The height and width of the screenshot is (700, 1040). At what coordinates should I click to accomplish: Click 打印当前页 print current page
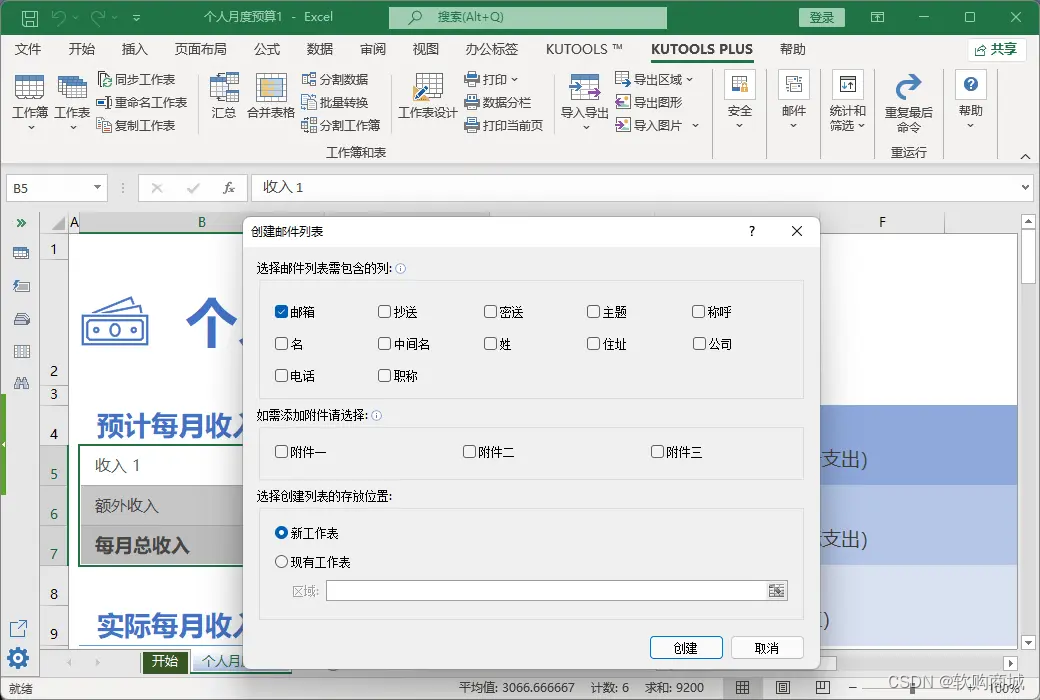point(504,125)
